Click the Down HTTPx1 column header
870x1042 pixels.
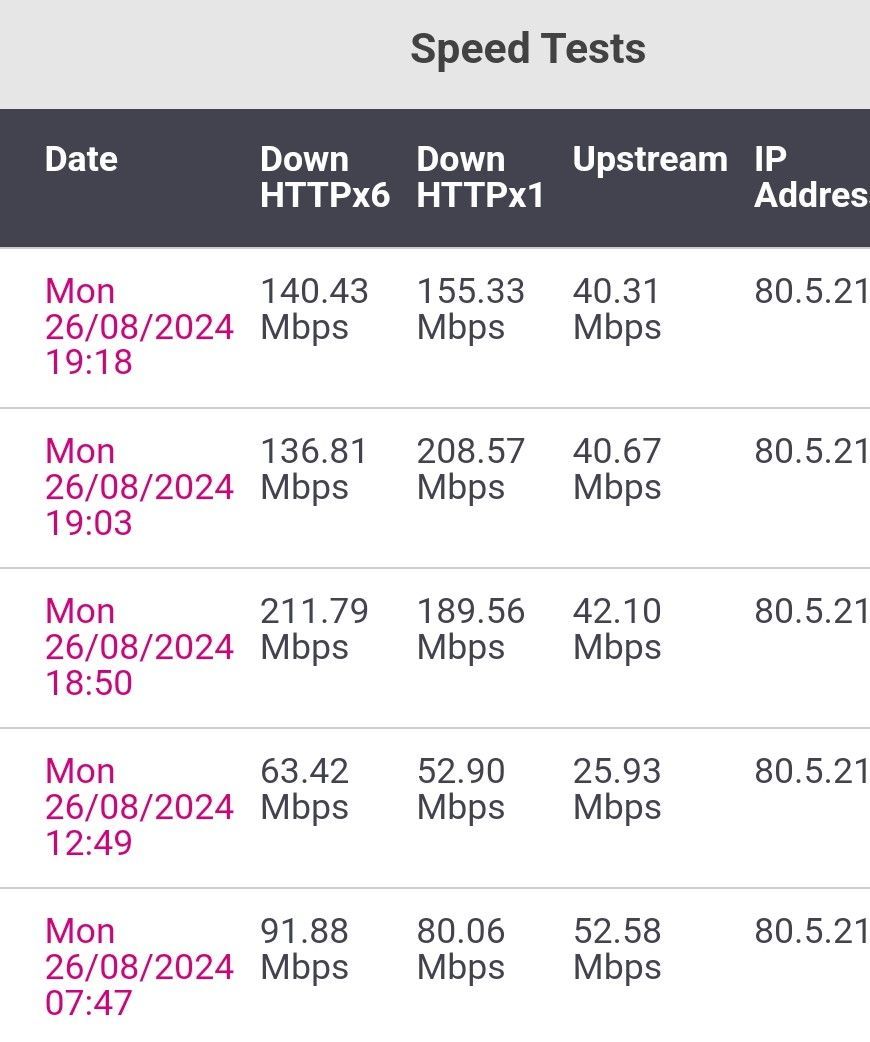tap(480, 177)
